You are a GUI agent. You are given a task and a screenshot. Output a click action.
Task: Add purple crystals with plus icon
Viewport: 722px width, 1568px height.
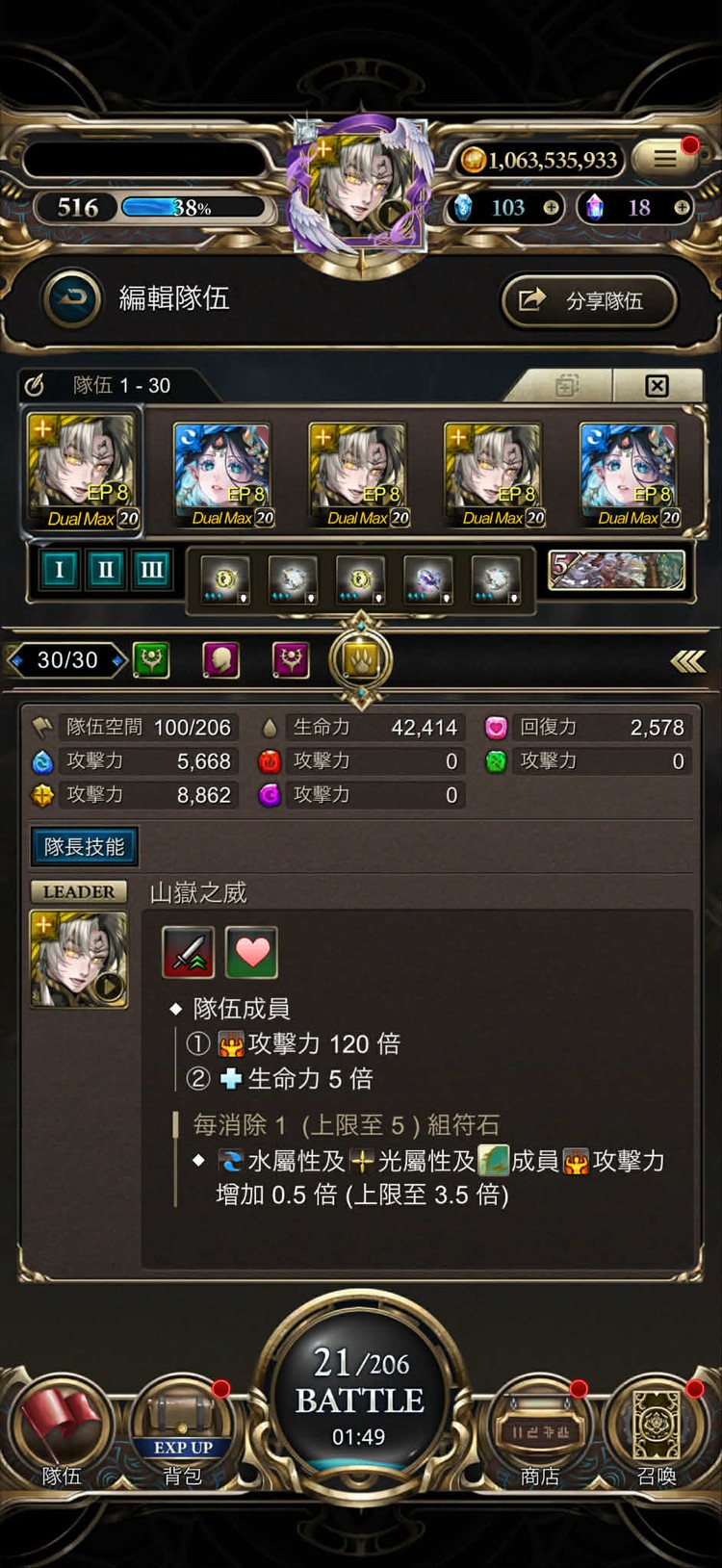682,207
